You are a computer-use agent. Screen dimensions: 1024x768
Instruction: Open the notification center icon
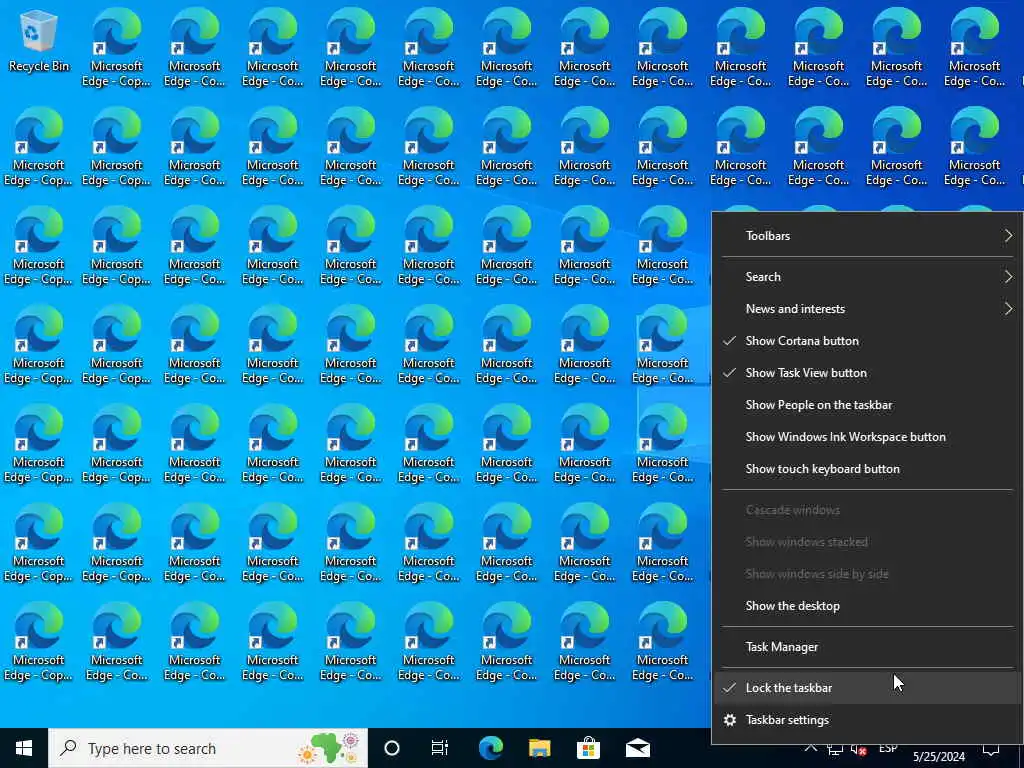pyautogui.click(x=991, y=750)
